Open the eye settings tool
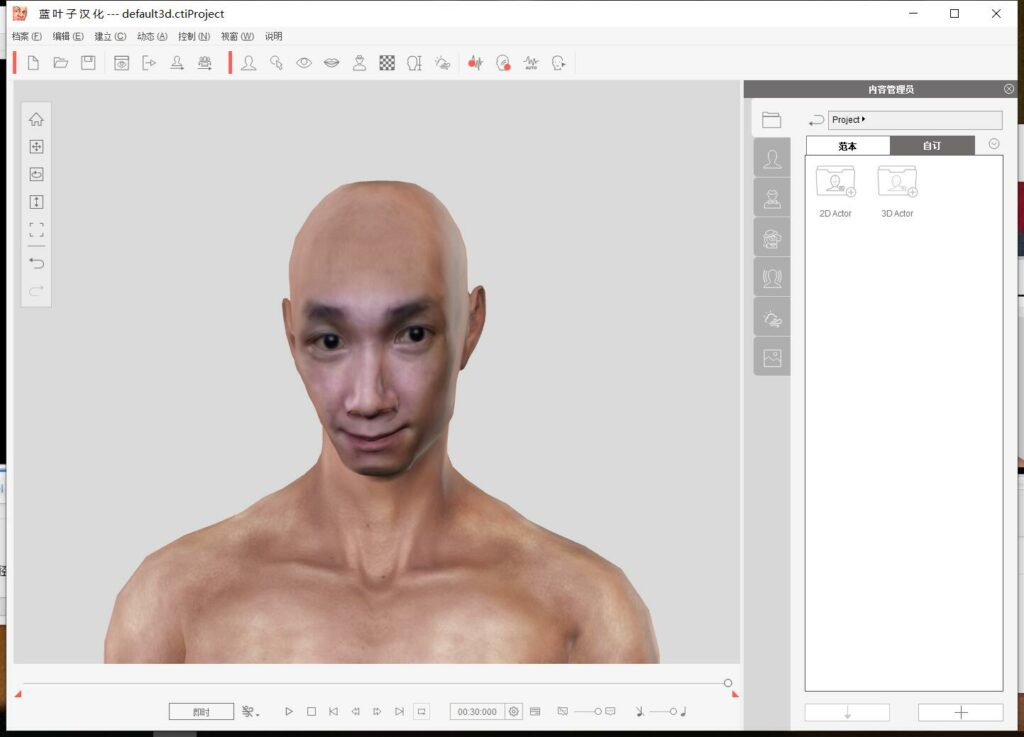This screenshot has width=1024, height=737. (x=304, y=63)
